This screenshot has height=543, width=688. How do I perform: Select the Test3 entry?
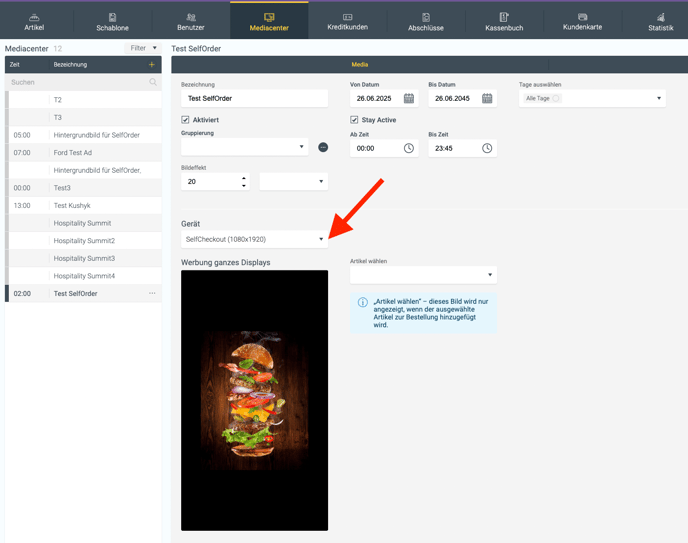tap(83, 188)
